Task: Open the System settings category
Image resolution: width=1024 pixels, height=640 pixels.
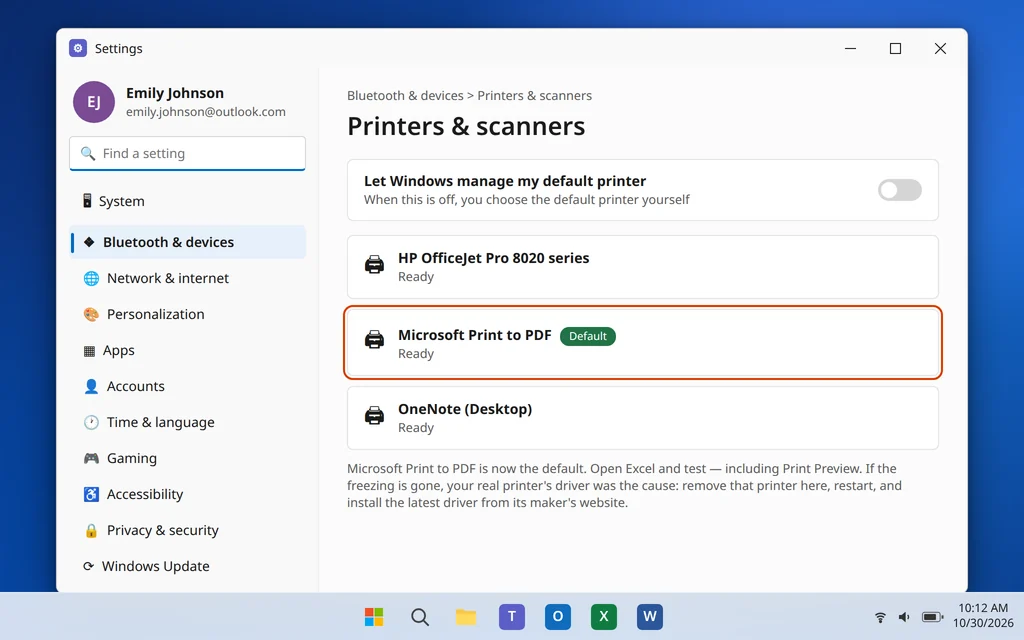Action: (187, 201)
